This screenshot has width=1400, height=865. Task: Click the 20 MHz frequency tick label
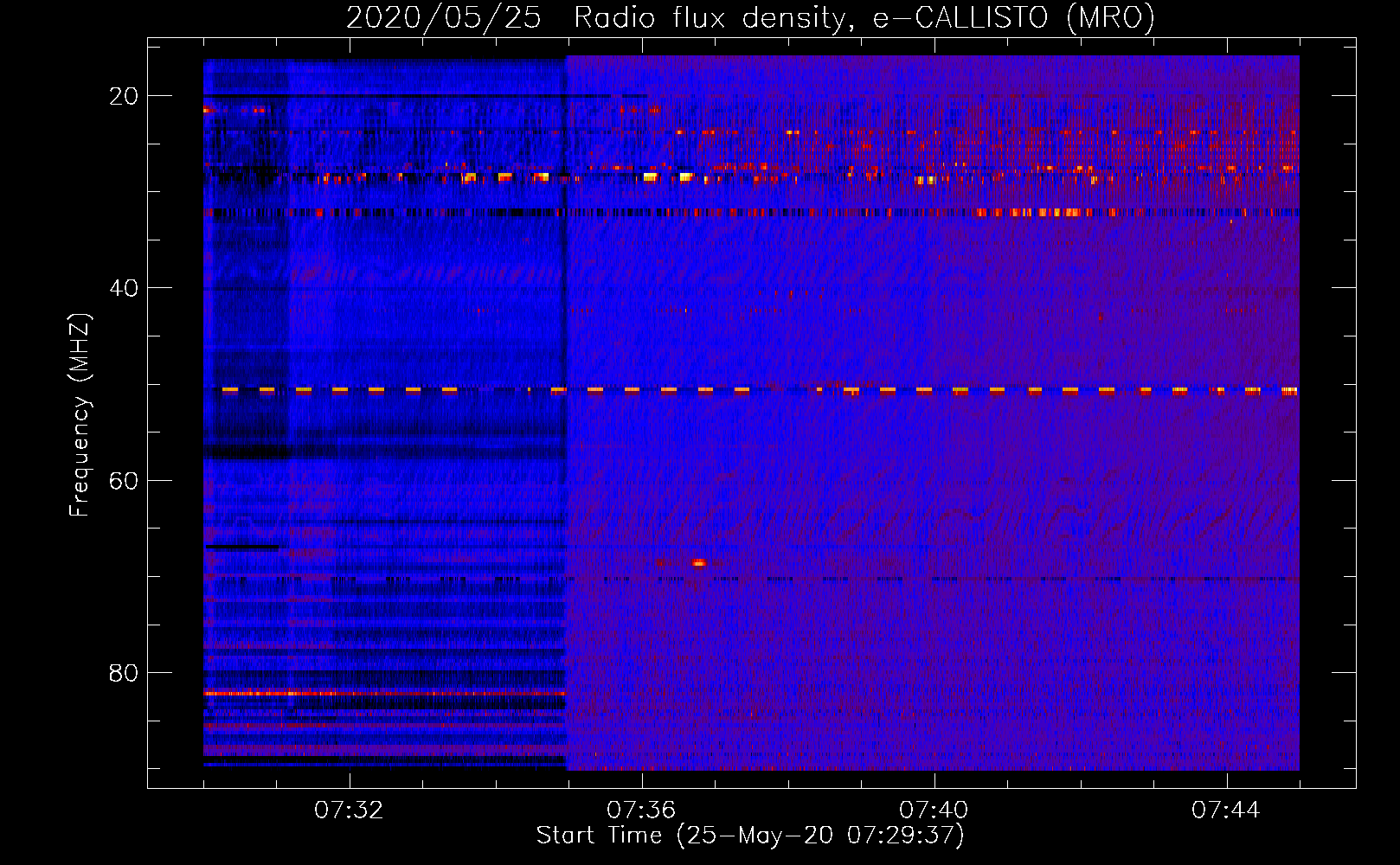pos(124,96)
